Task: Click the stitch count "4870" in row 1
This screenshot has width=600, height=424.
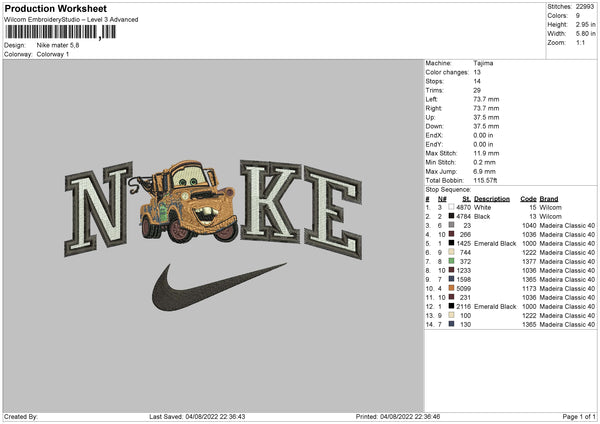Action: 463,207
